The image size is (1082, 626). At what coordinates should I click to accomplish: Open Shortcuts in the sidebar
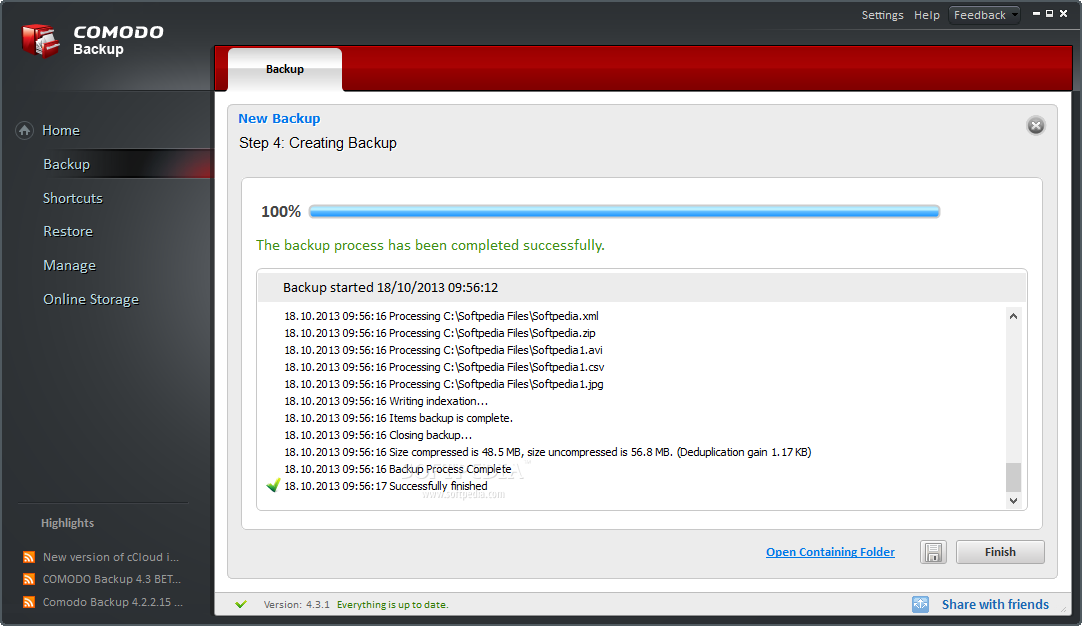click(x=72, y=198)
